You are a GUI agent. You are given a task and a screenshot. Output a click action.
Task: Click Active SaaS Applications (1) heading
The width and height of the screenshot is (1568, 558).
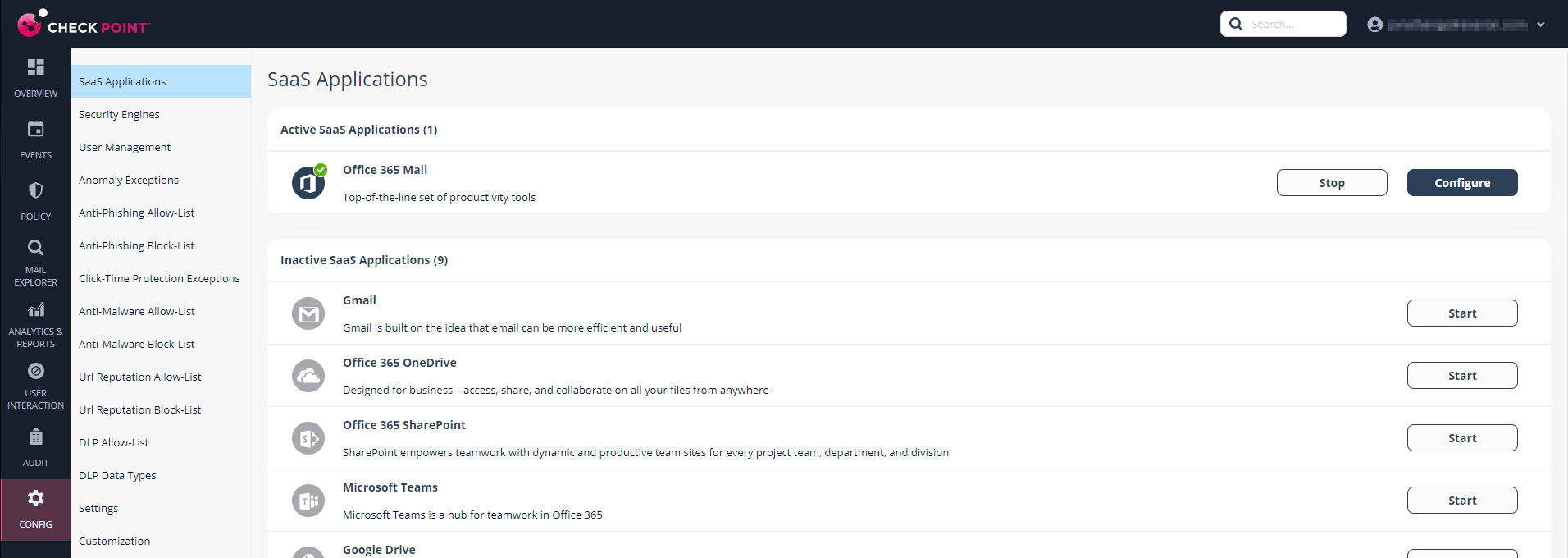(359, 130)
